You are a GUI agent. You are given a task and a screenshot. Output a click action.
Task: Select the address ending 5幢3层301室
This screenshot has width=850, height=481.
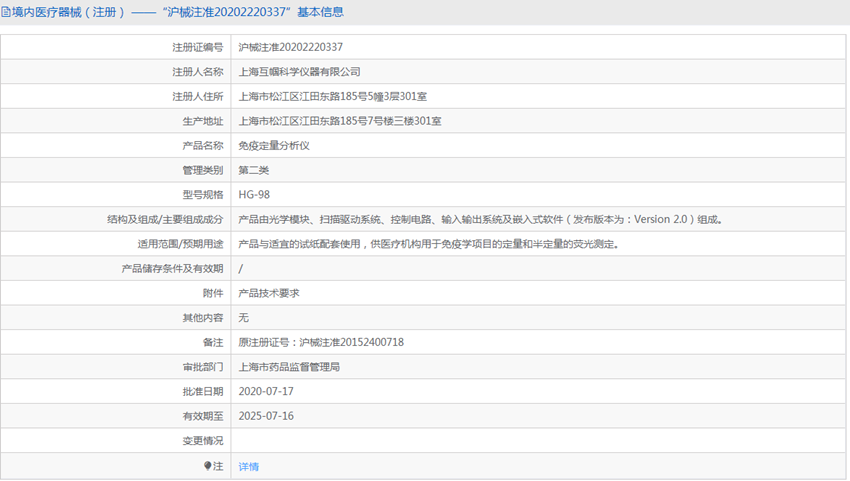333,97
